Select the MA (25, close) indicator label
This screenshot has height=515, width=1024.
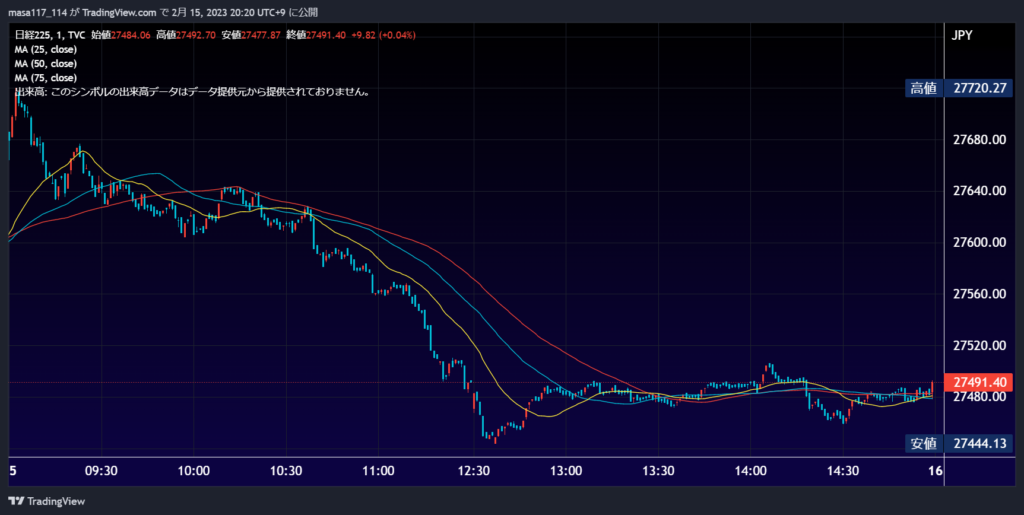pos(46,49)
